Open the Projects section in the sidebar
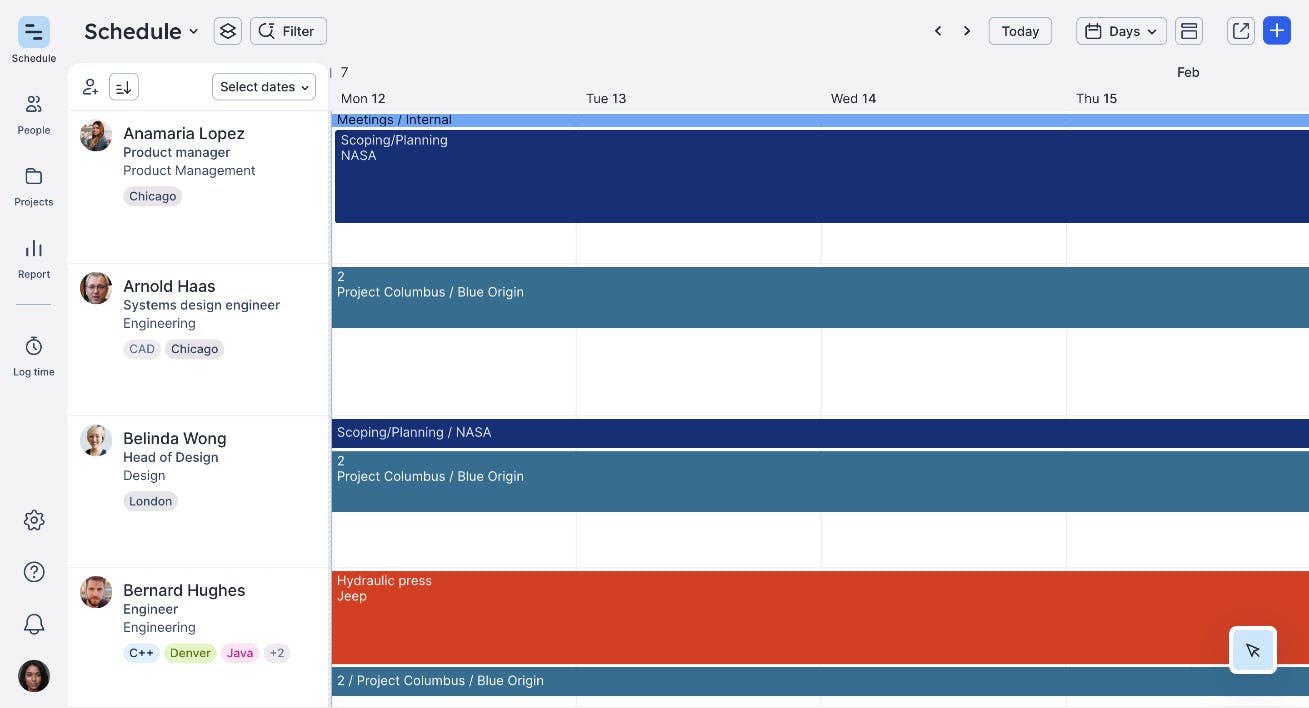The image size is (1309, 708). tap(33, 184)
